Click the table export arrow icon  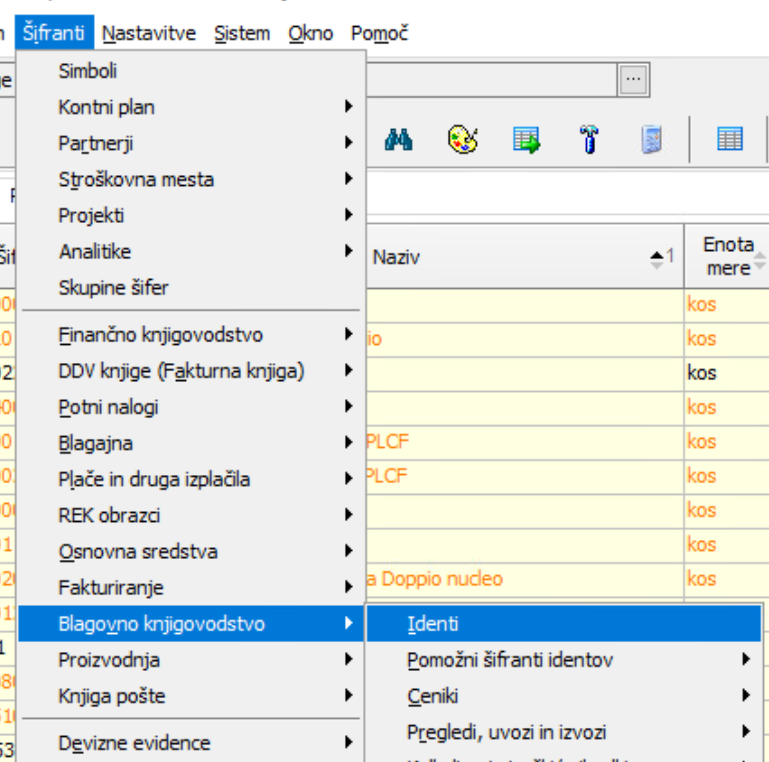click(526, 140)
